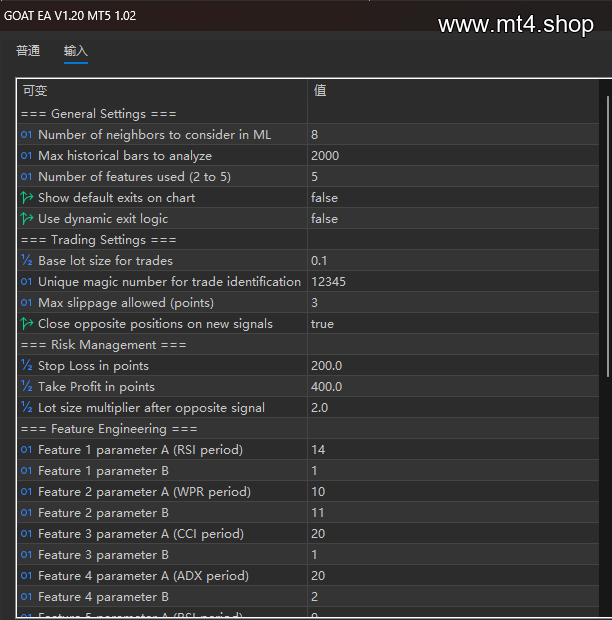This screenshot has width=612, height=620.
Task: Click the vertical scrollbar thumb
Action: click(608, 236)
